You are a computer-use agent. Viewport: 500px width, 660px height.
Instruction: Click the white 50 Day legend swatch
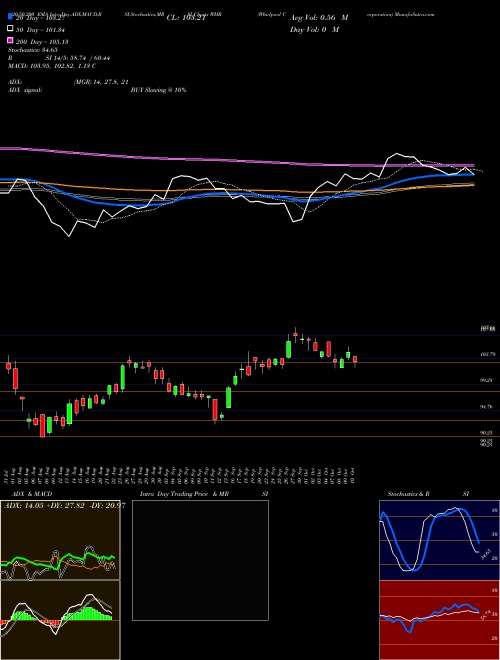click(x=10, y=29)
